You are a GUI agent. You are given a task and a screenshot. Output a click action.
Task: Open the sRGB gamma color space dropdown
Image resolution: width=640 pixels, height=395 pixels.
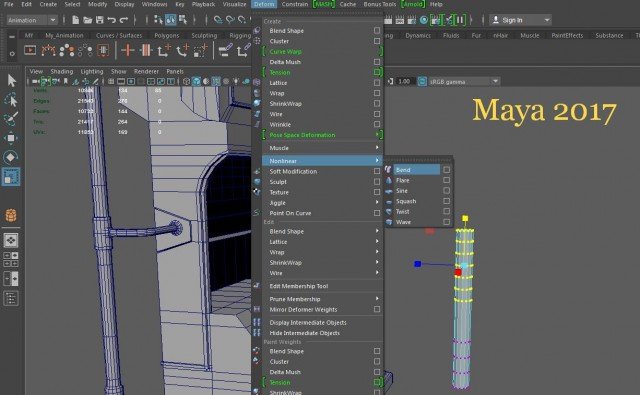pos(464,82)
